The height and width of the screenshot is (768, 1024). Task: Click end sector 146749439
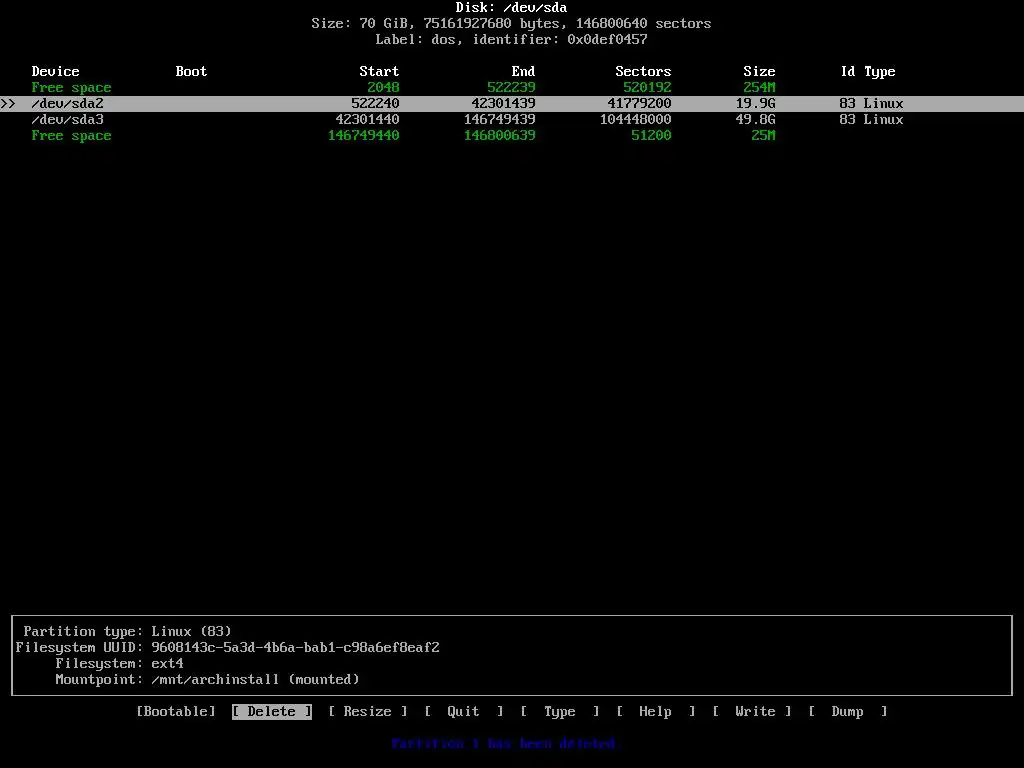(x=500, y=120)
